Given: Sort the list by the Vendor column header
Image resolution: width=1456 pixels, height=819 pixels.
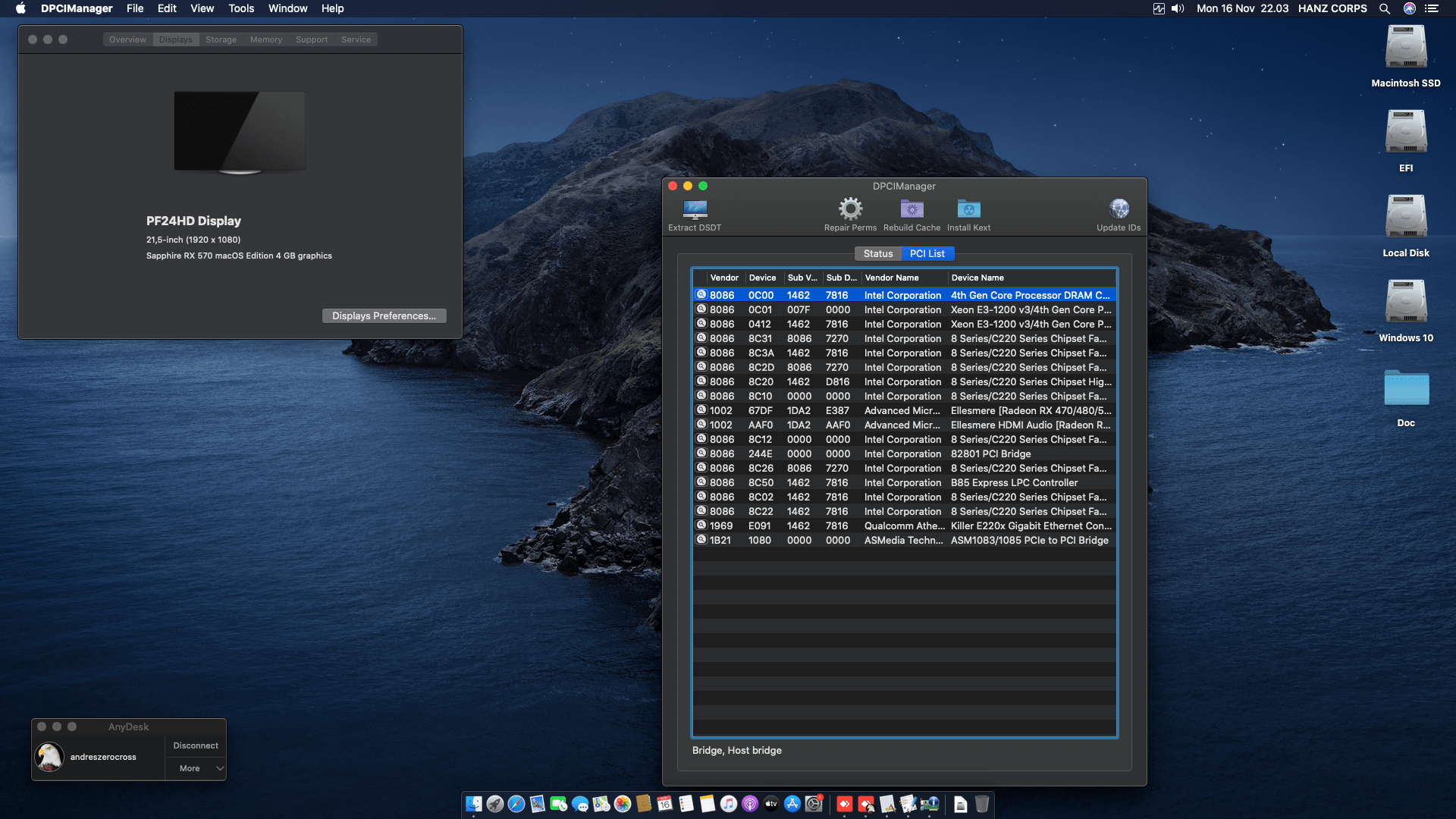Looking at the screenshot, I should pos(724,278).
